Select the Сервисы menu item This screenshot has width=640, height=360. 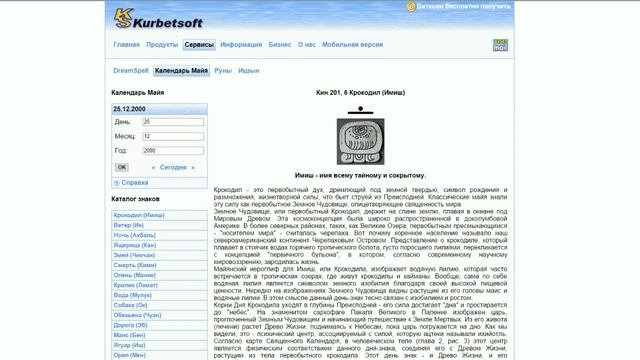199,44
